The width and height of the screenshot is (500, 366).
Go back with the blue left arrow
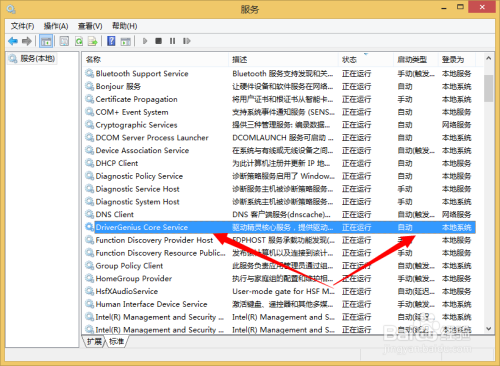13,41
